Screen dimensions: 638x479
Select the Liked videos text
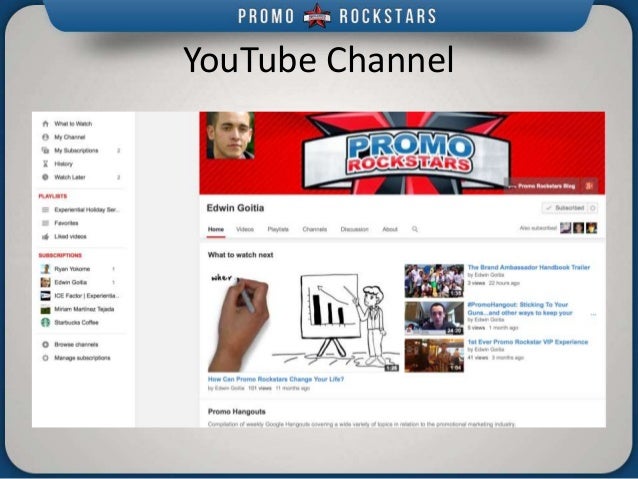pos(70,236)
